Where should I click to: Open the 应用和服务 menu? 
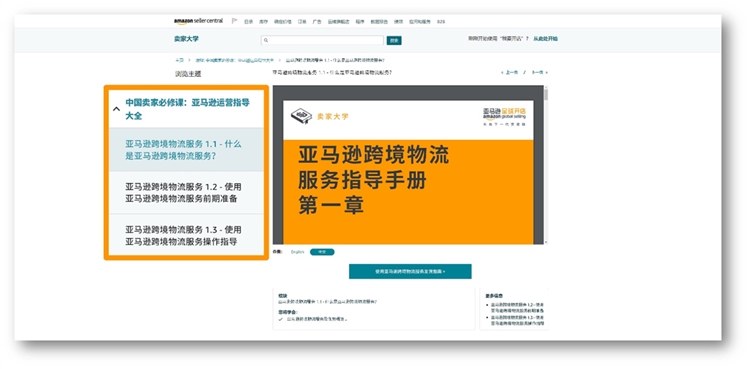click(420, 22)
